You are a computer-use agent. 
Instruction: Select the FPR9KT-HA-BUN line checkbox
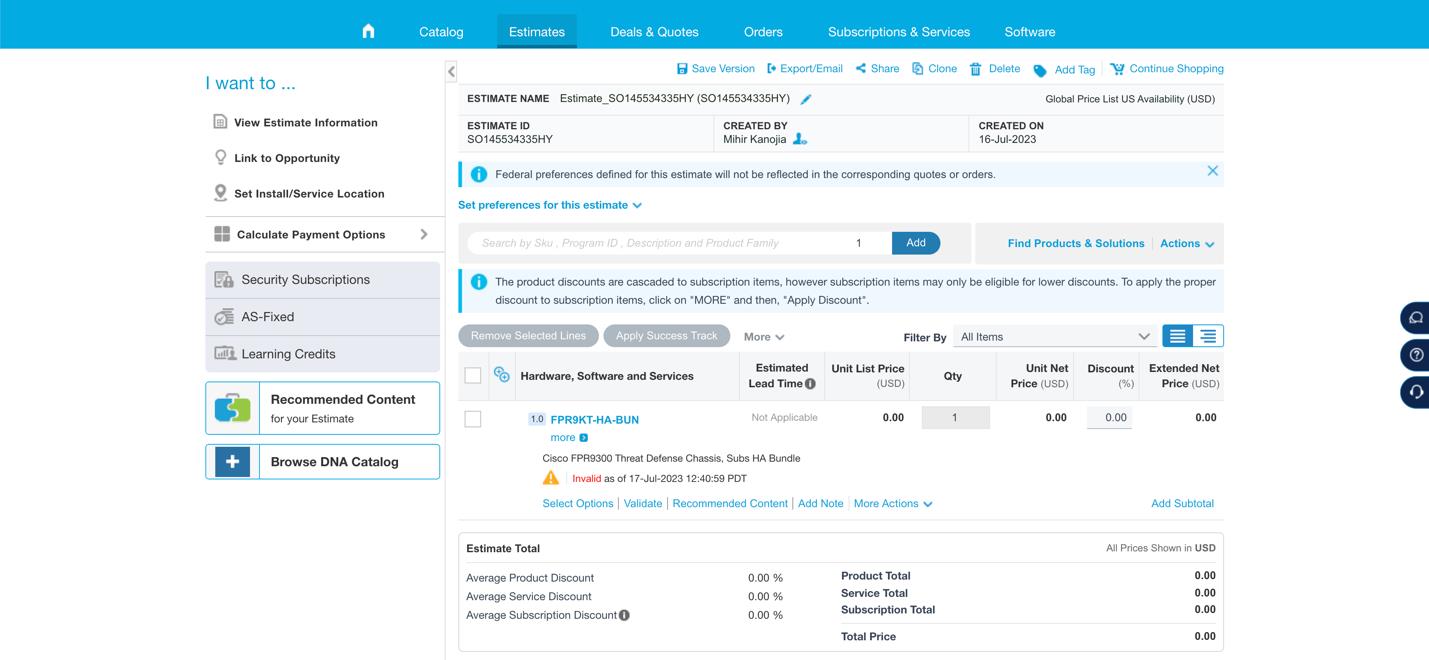[x=473, y=419]
